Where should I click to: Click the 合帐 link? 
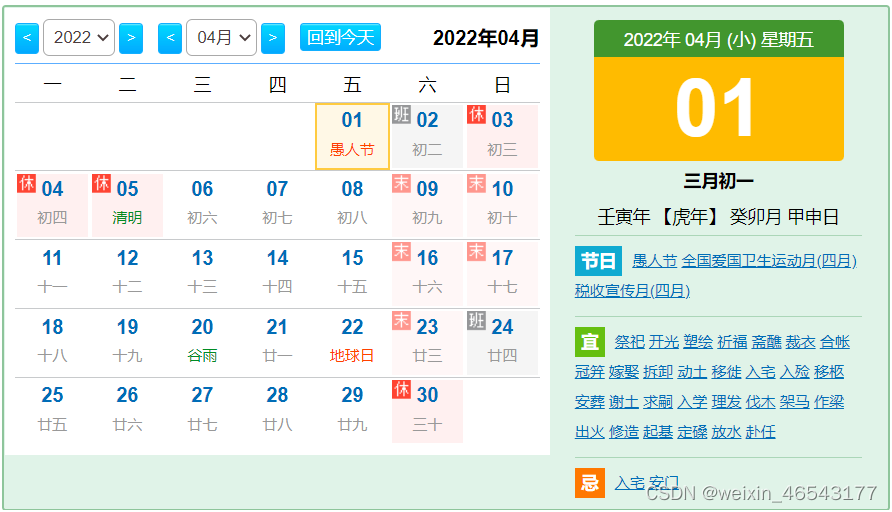click(x=835, y=342)
